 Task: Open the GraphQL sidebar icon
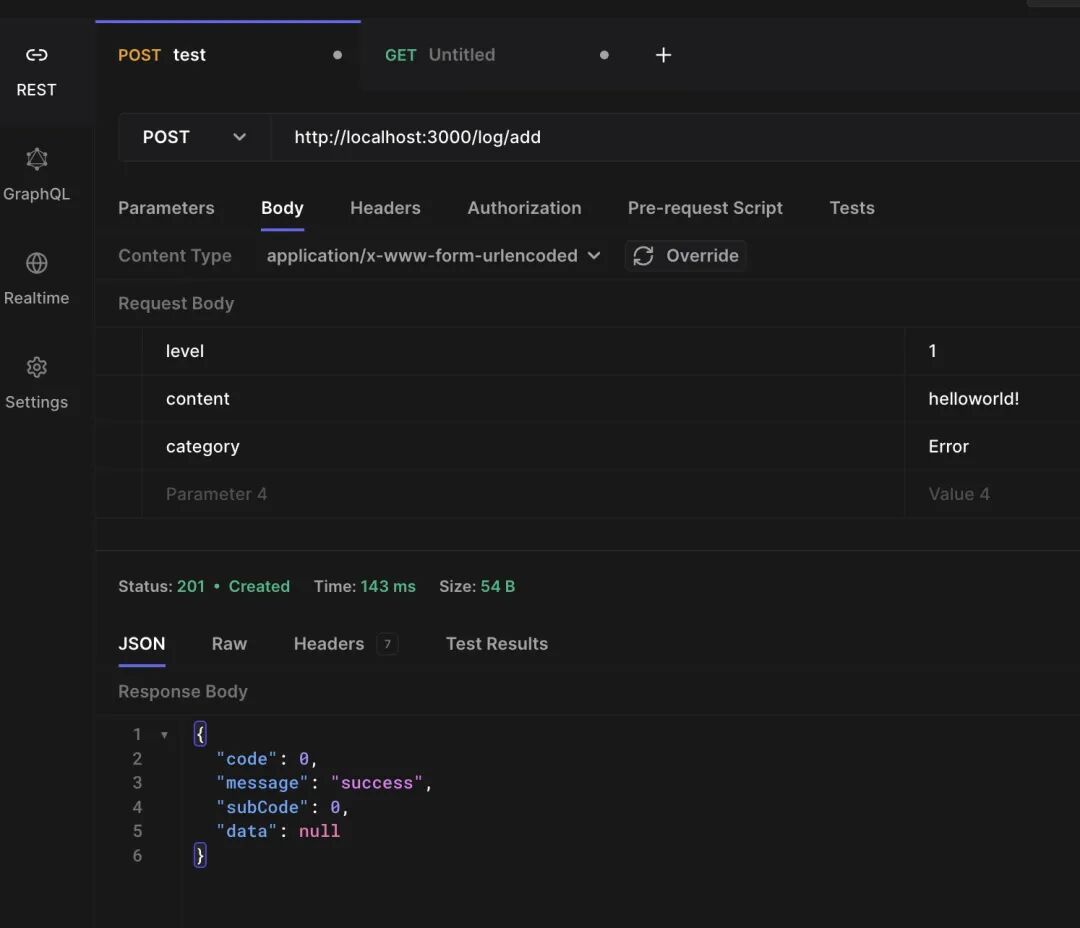(37, 159)
